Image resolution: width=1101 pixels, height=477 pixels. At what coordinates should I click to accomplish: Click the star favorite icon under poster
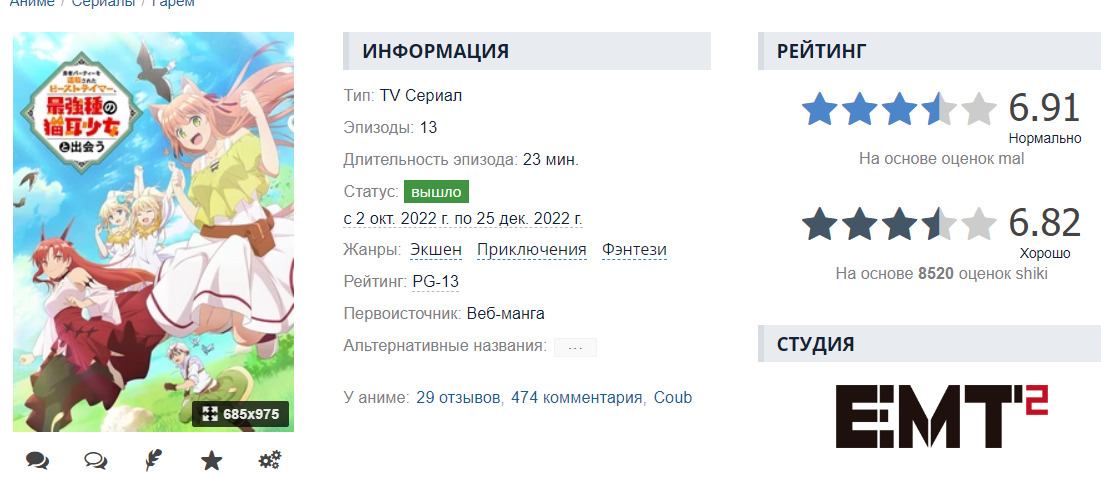pos(211,460)
